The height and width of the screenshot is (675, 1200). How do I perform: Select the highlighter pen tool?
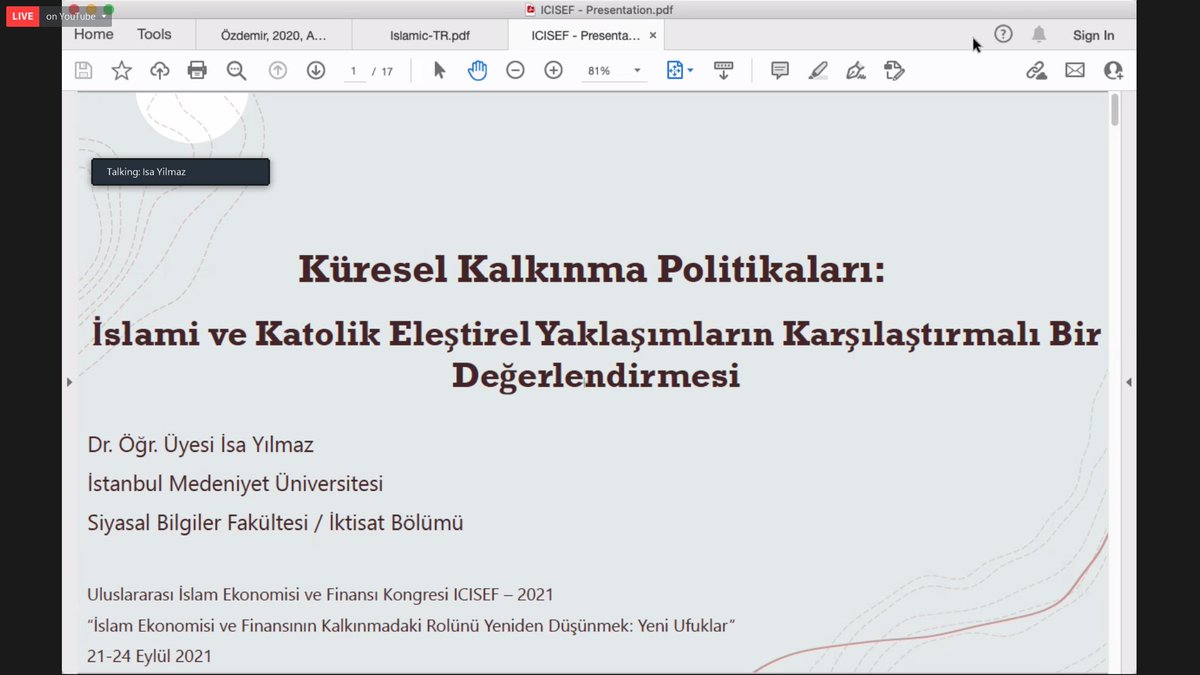click(x=818, y=70)
